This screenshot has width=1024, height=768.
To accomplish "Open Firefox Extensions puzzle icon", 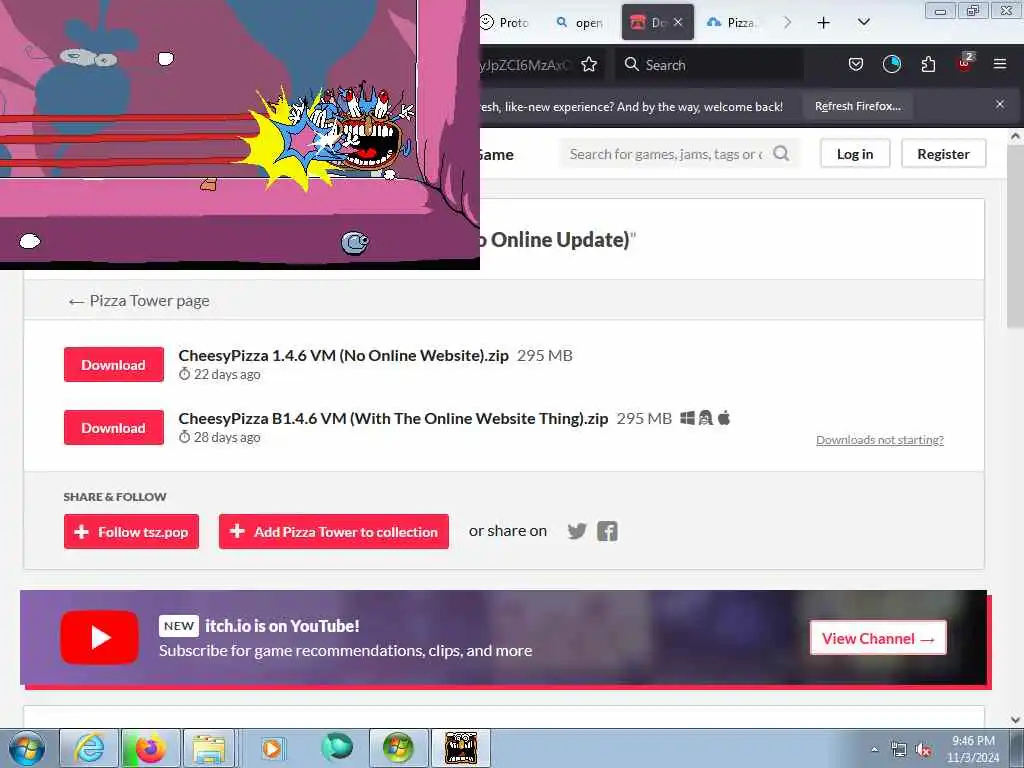I will point(928,64).
